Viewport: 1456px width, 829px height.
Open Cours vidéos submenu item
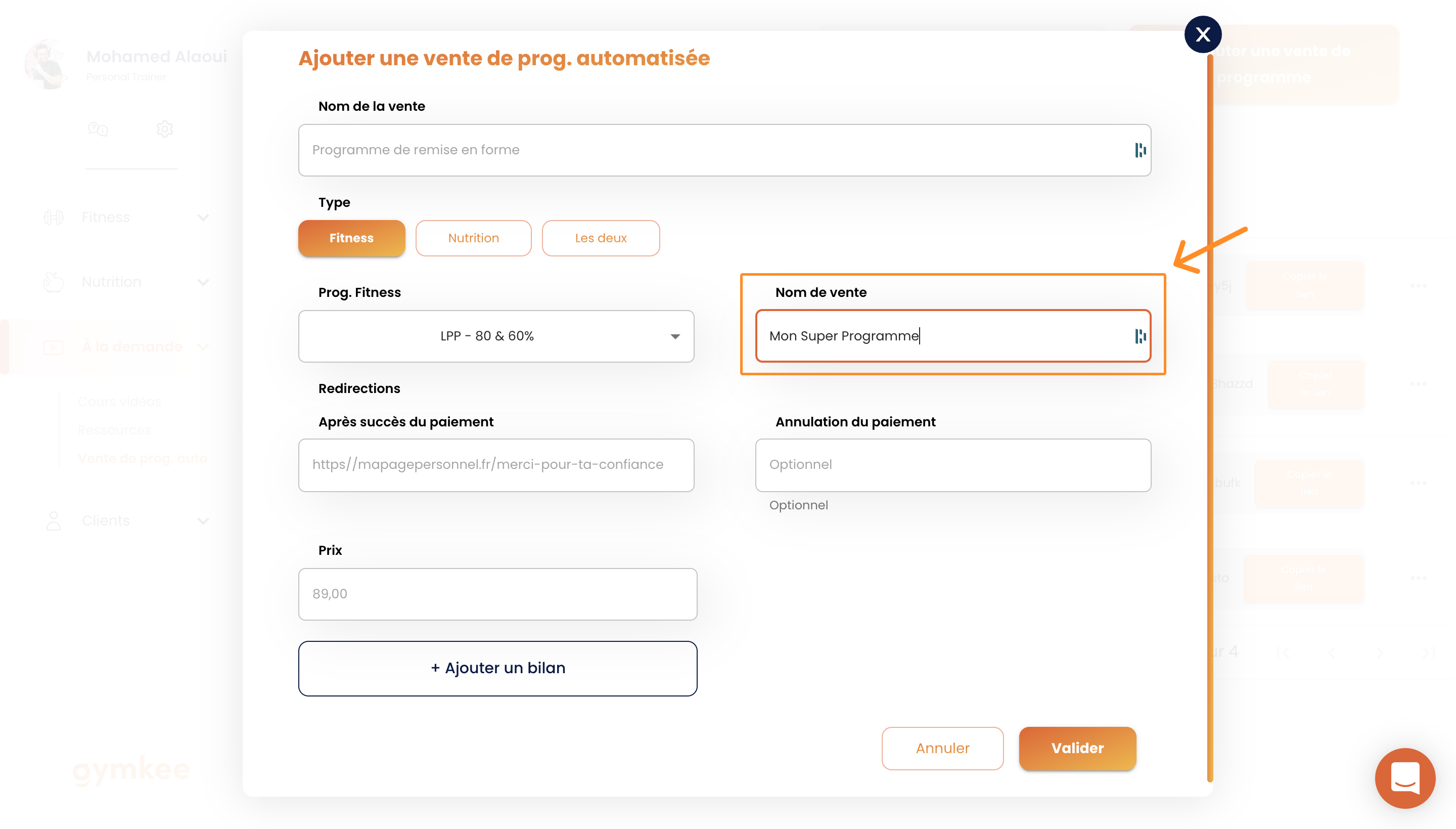pos(119,402)
